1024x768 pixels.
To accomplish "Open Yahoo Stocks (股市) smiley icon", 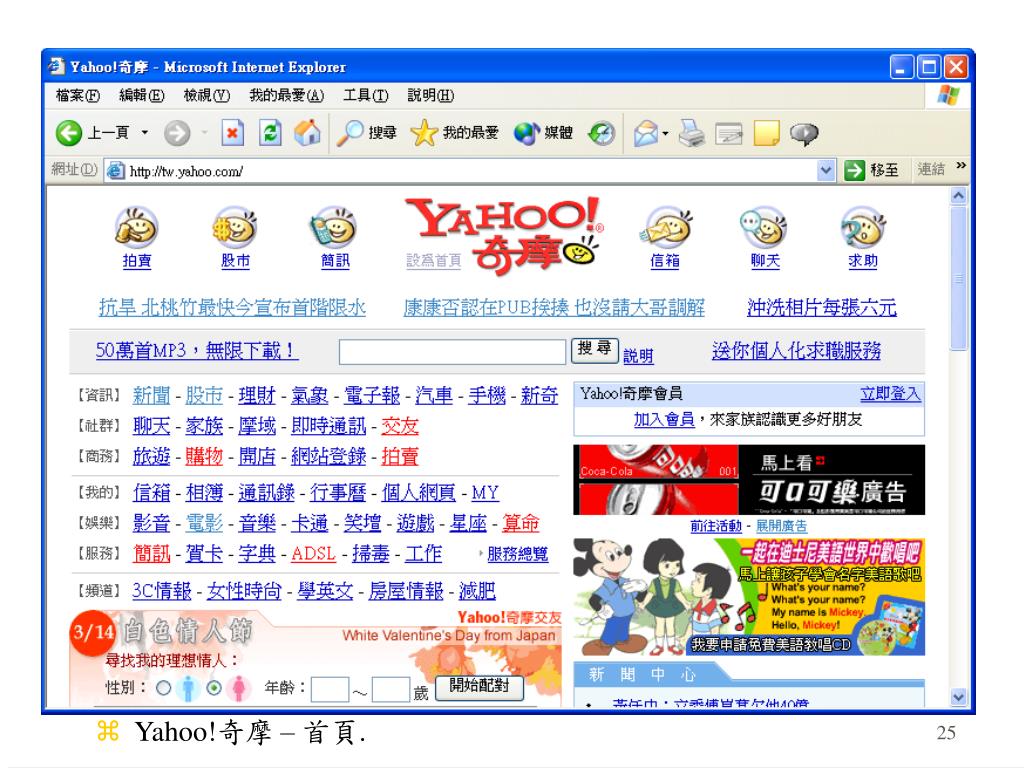I will click(235, 227).
